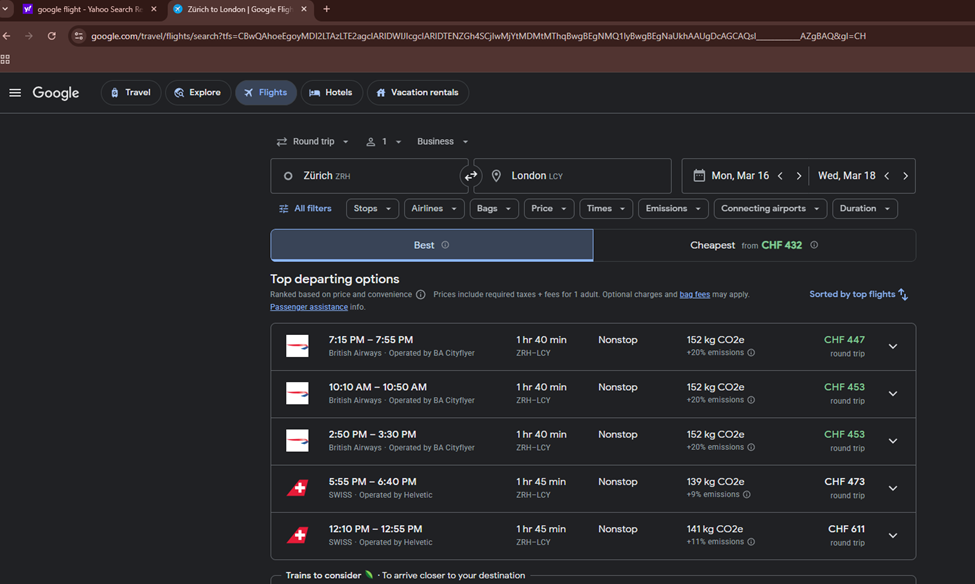This screenshot has width=975, height=584.
Task: Close the Yahoo Search tab
Action: click(154, 9)
